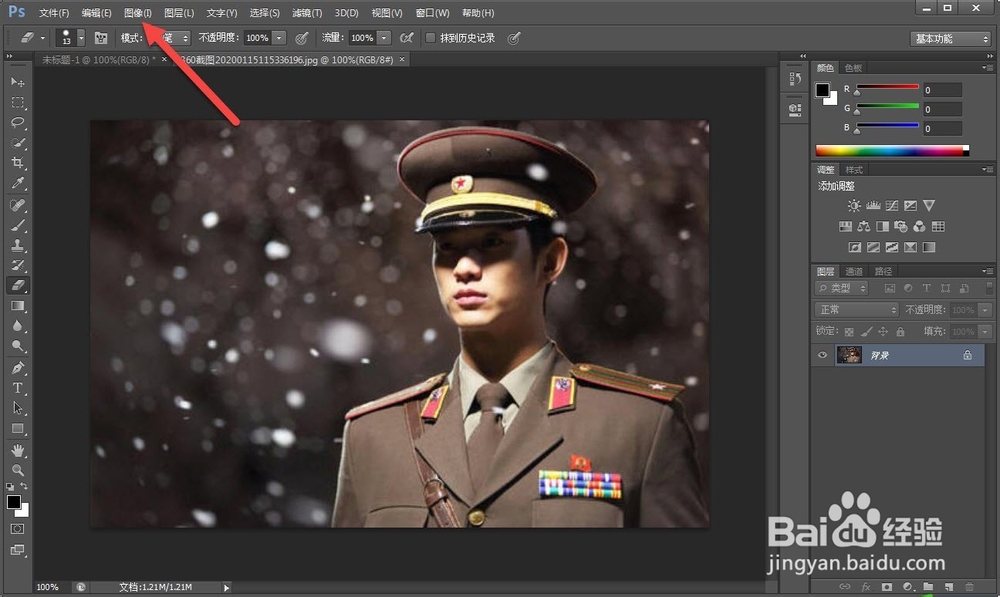Swap foreground and background colors

coord(24,486)
